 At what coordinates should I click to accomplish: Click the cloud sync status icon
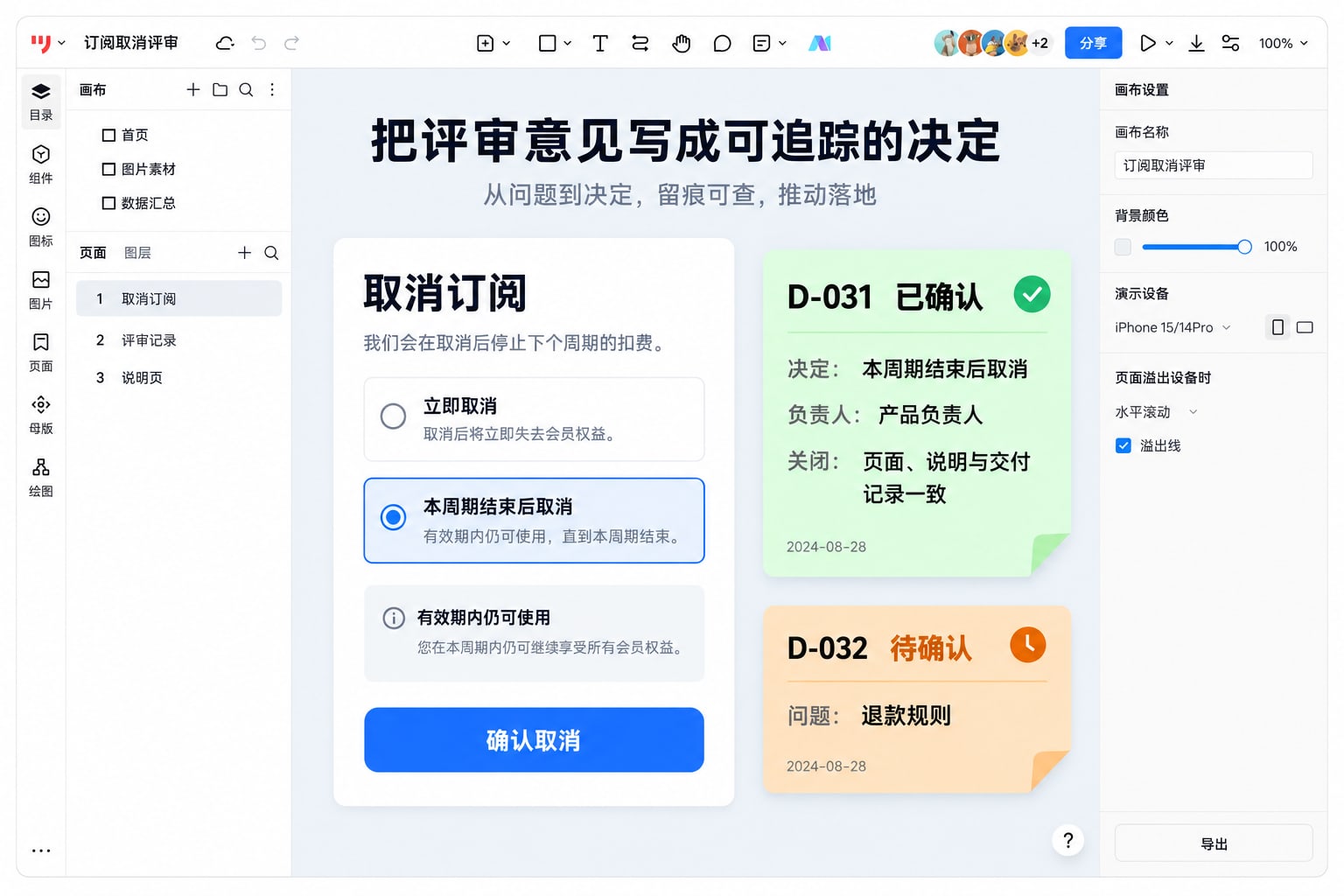(x=225, y=43)
